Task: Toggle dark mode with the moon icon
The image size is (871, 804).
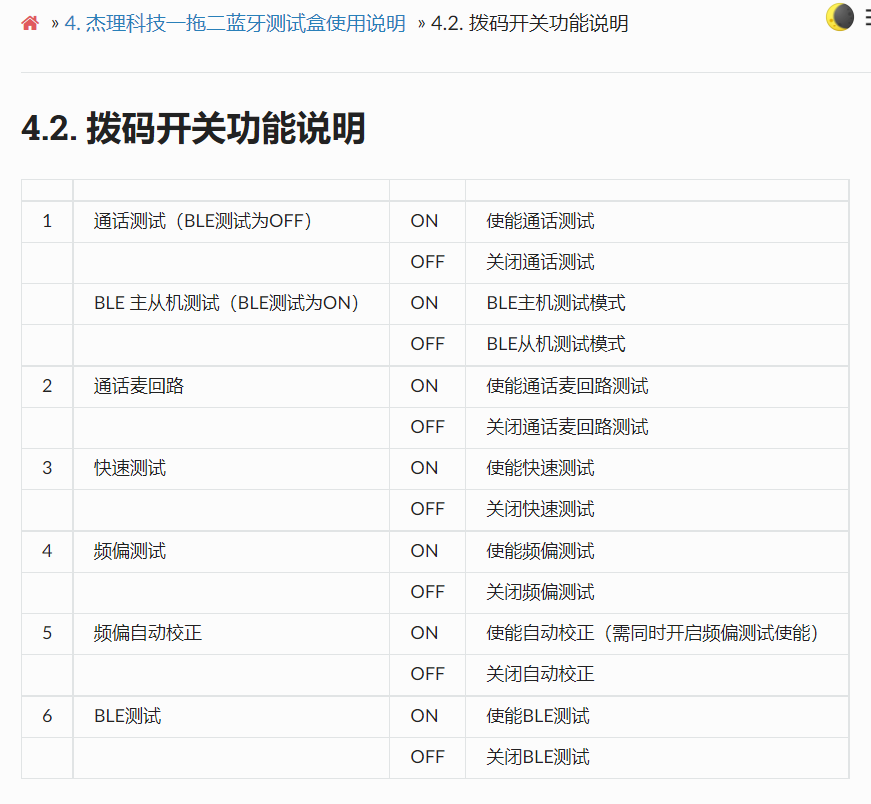Action: tap(839, 17)
